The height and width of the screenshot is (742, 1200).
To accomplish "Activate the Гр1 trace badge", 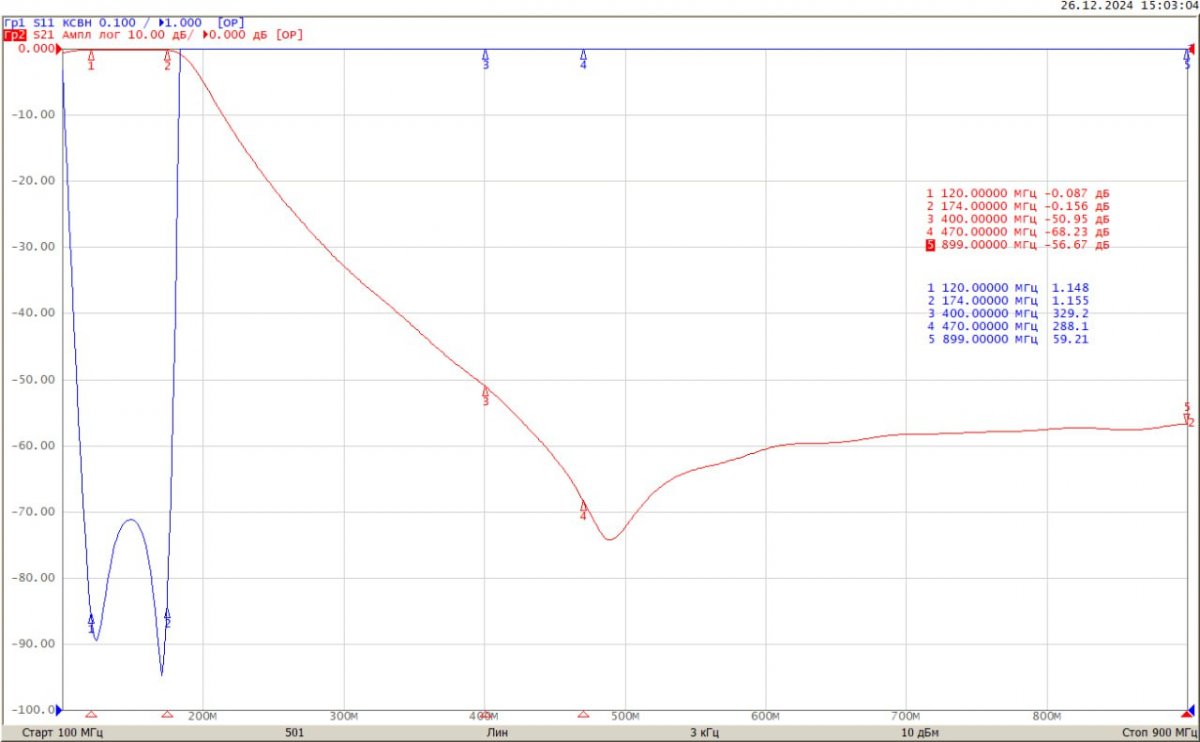I will point(15,22).
